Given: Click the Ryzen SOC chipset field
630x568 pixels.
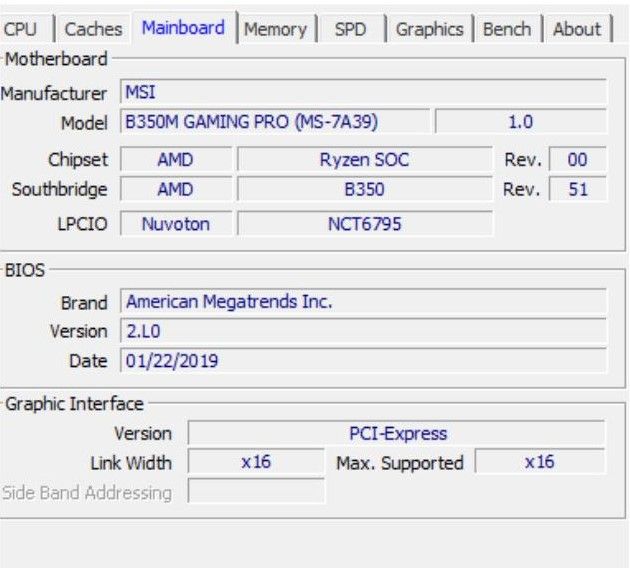Looking at the screenshot, I should 364,160.
